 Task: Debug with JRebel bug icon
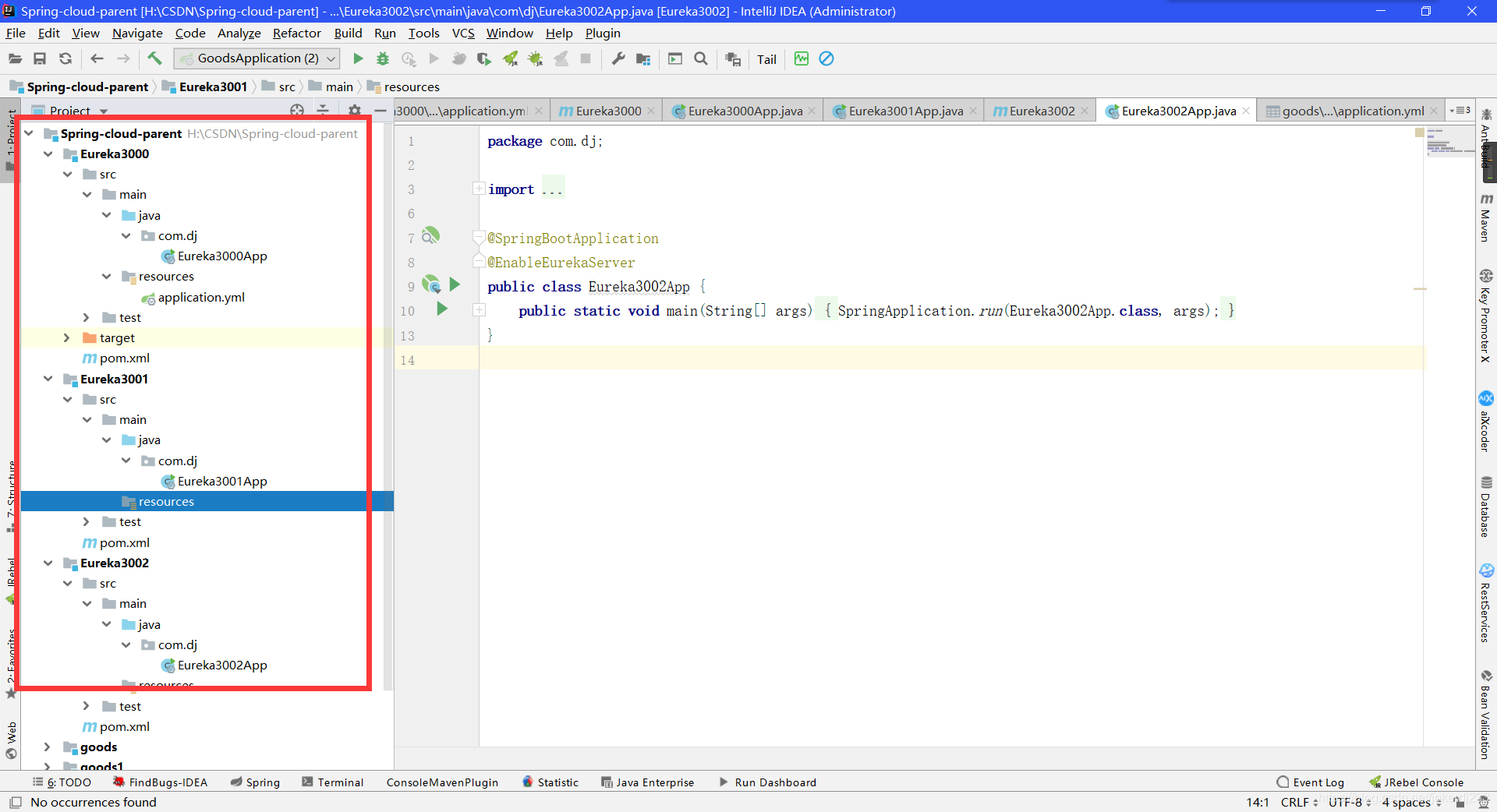click(536, 58)
